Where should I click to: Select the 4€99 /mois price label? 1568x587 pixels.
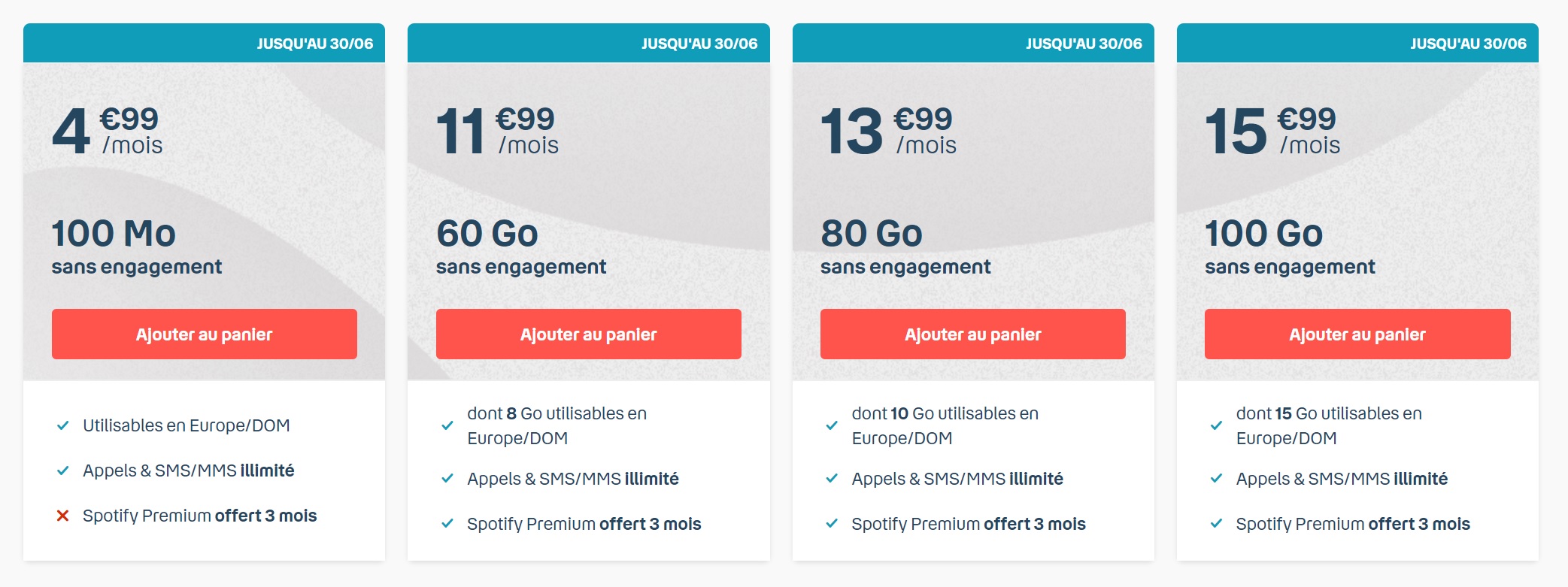[108, 131]
